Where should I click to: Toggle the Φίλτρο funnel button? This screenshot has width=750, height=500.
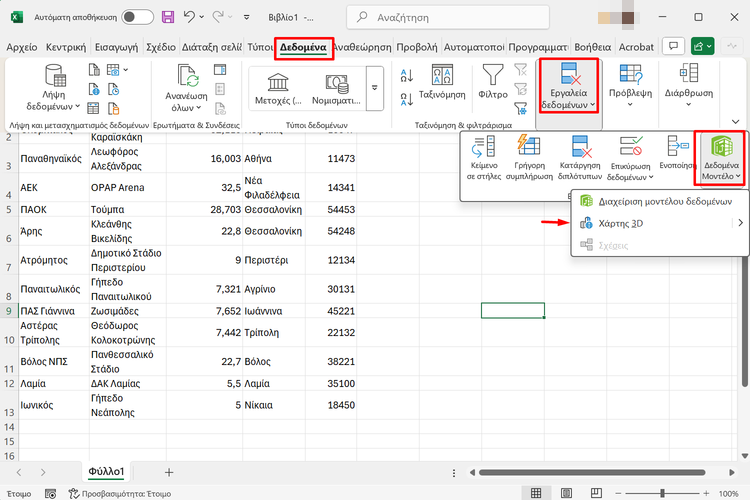pyautogui.click(x=493, y=82)
